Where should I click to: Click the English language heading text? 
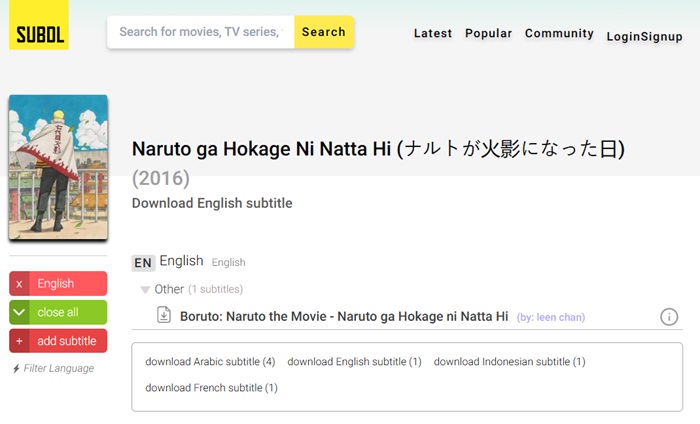[x=181, y=261]
